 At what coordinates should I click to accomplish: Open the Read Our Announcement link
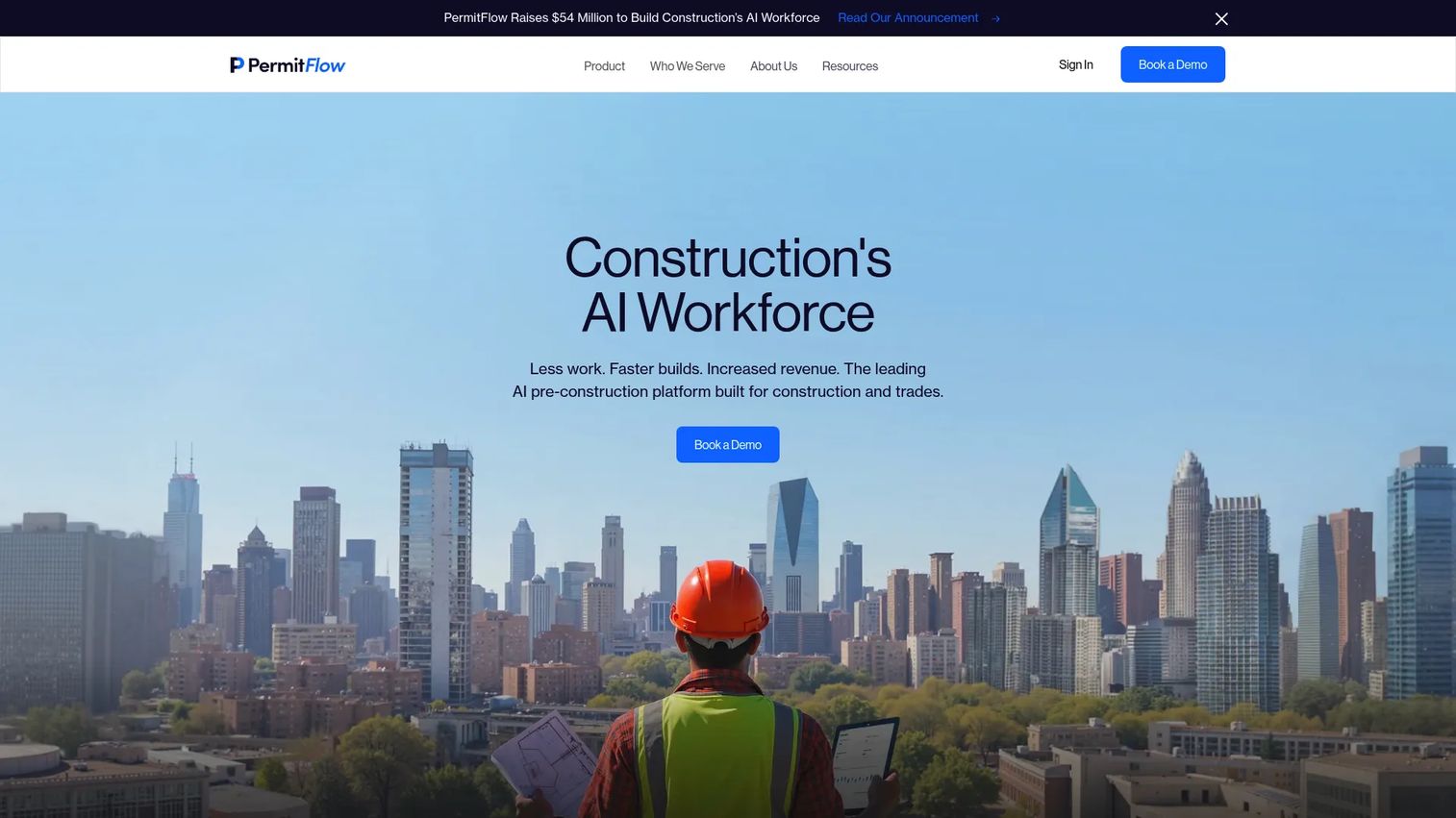coord(908,18)
